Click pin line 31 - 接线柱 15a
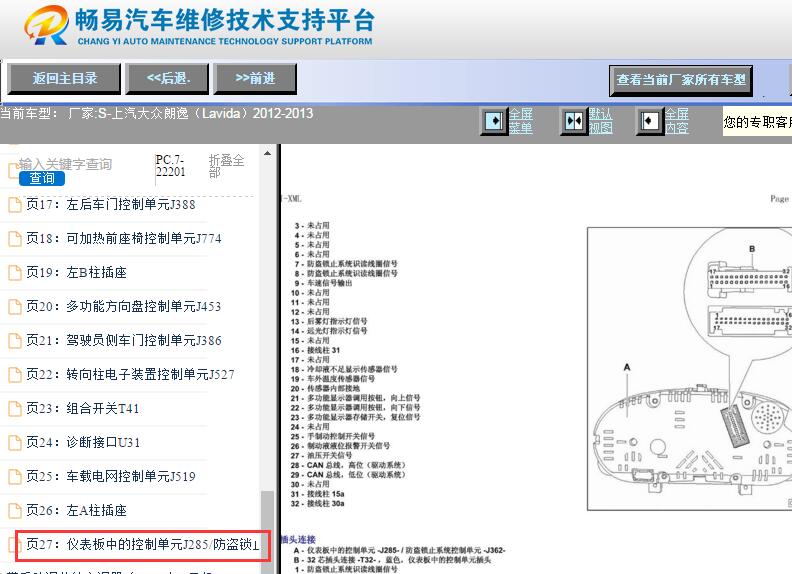This screenshot has width=792, height=574. point(317,494)
